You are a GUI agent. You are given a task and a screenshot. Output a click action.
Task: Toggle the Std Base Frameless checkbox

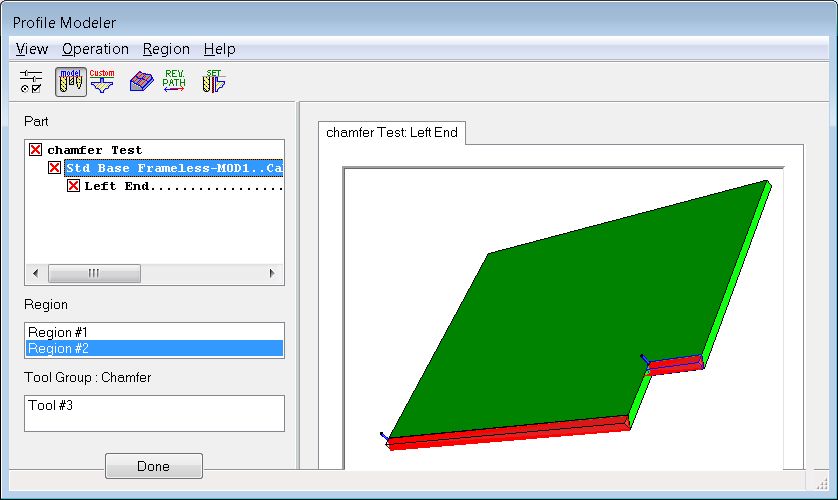(x=55, y=168)
